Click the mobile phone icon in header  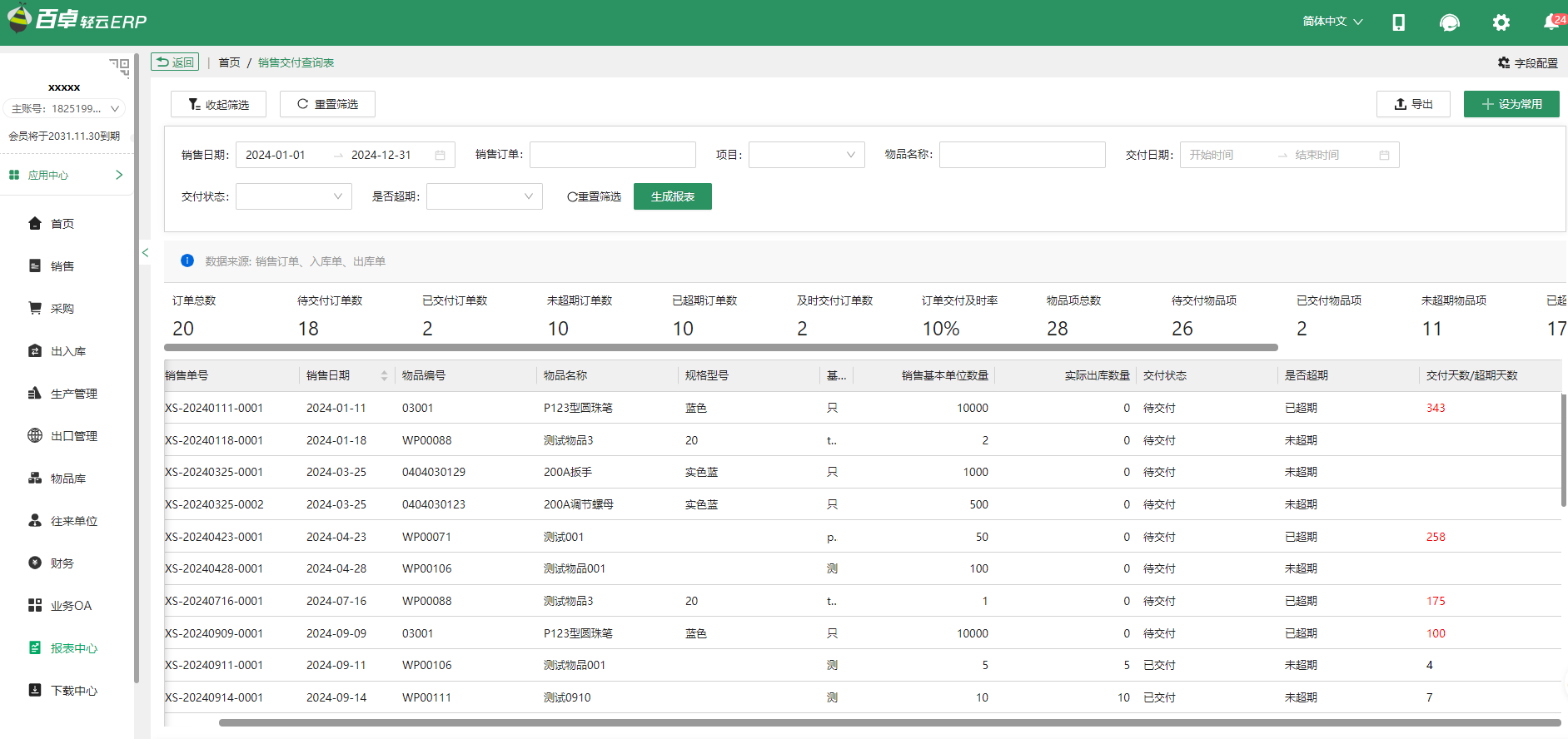tap(1399, 22)
